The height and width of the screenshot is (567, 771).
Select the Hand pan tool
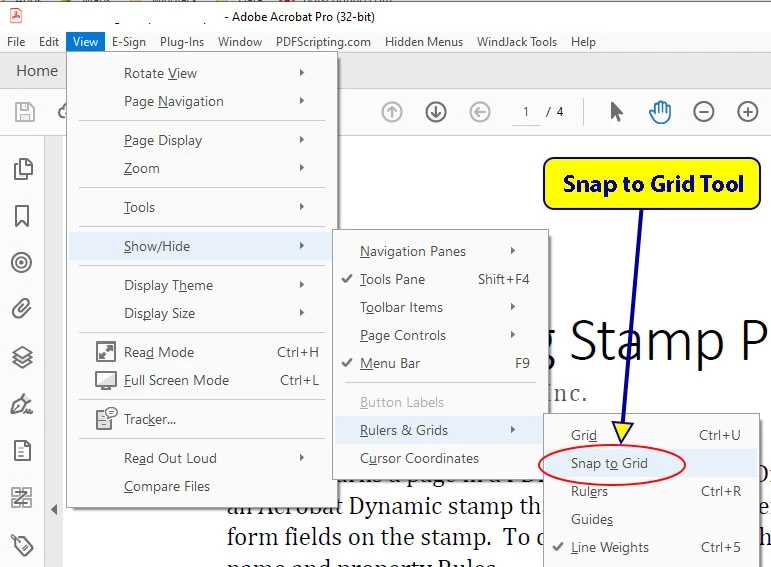click(660, 112)
